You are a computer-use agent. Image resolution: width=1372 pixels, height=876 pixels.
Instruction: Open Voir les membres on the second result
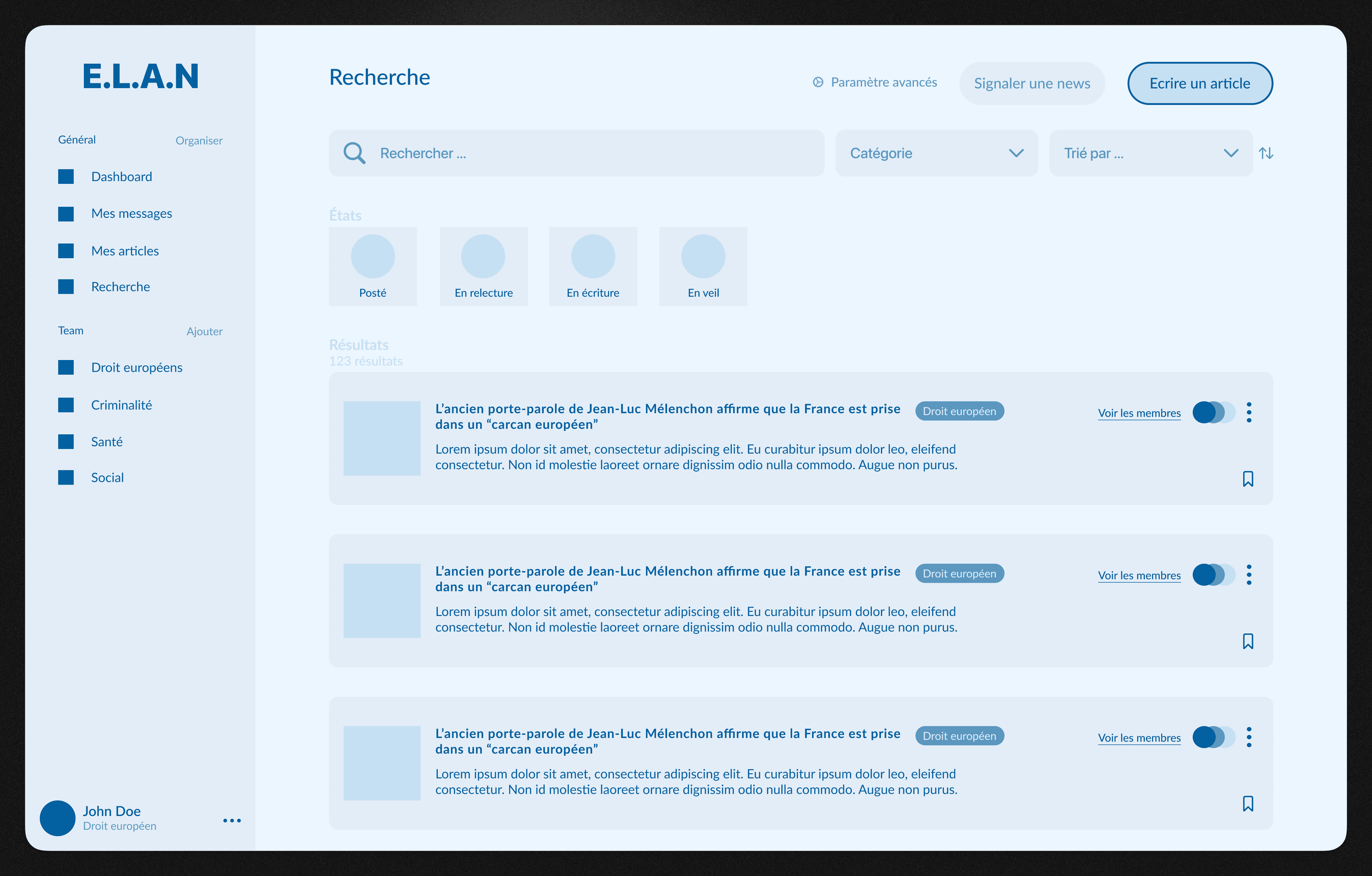pos(1139,575)
